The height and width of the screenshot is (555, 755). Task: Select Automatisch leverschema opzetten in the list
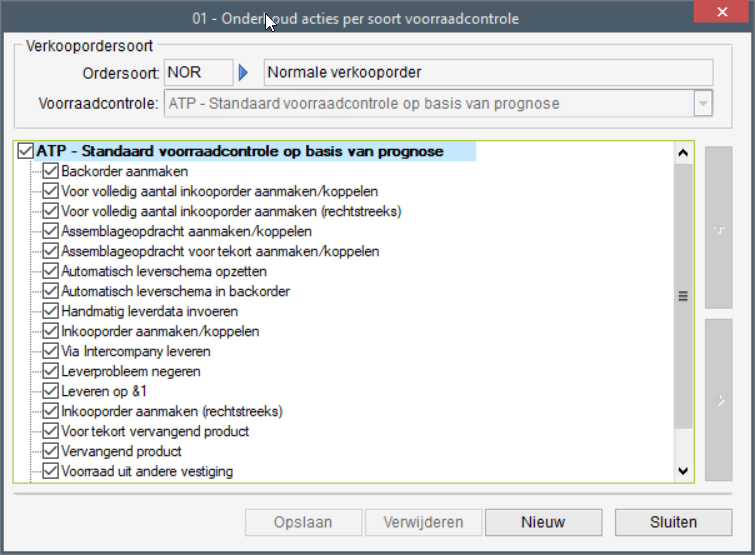coord(164,271)
